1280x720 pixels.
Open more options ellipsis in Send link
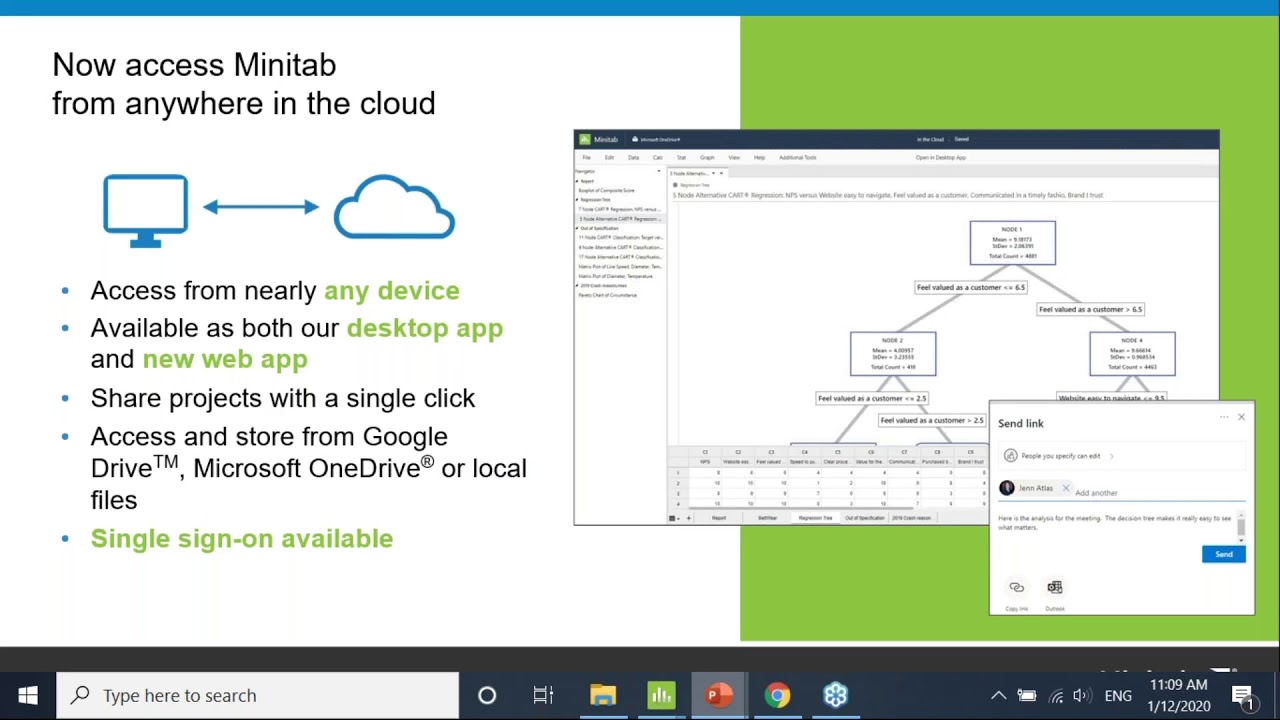[x=1224, y=417]
